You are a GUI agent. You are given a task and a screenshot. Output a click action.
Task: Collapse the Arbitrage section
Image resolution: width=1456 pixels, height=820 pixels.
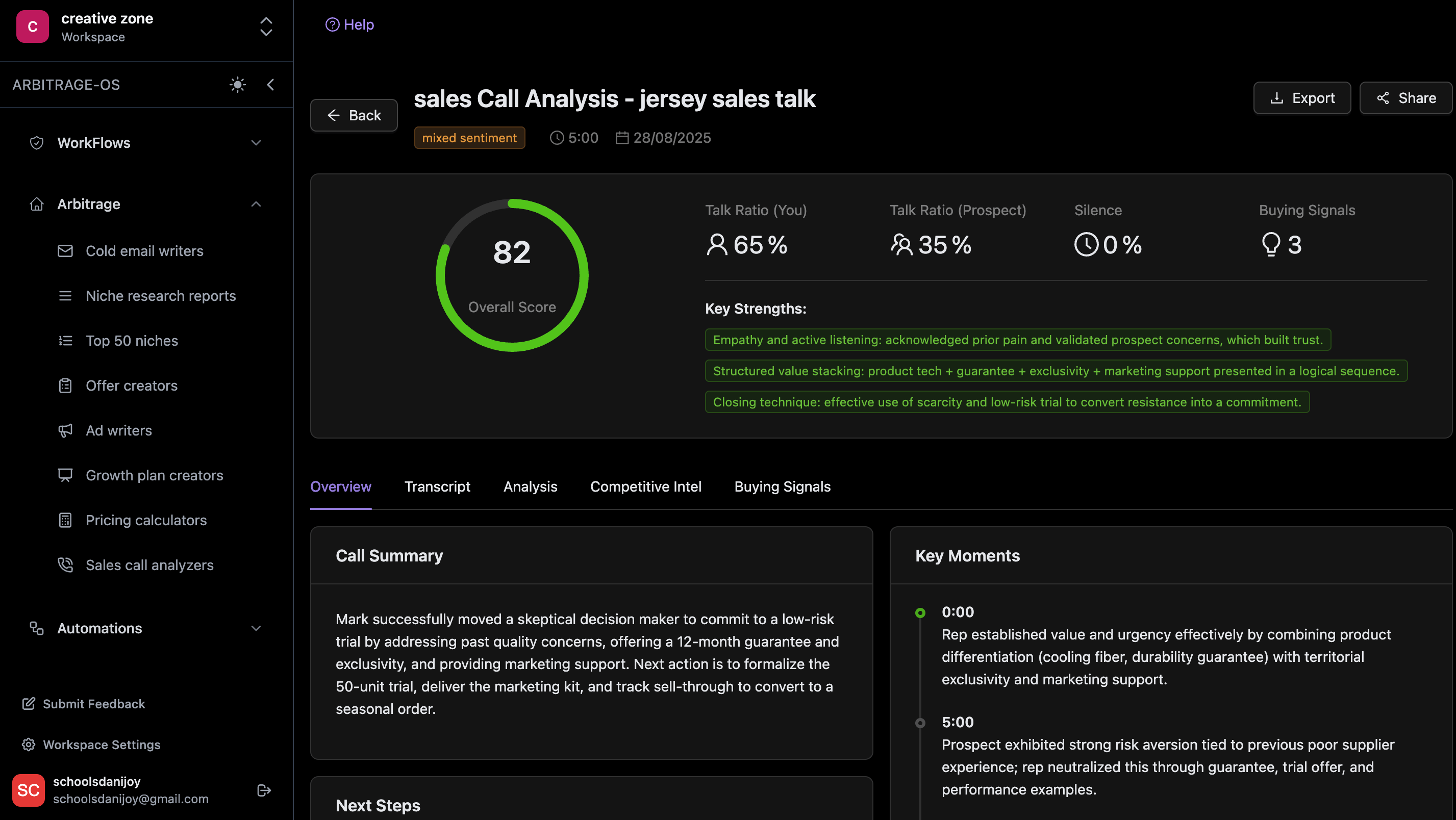coord(256,204)
